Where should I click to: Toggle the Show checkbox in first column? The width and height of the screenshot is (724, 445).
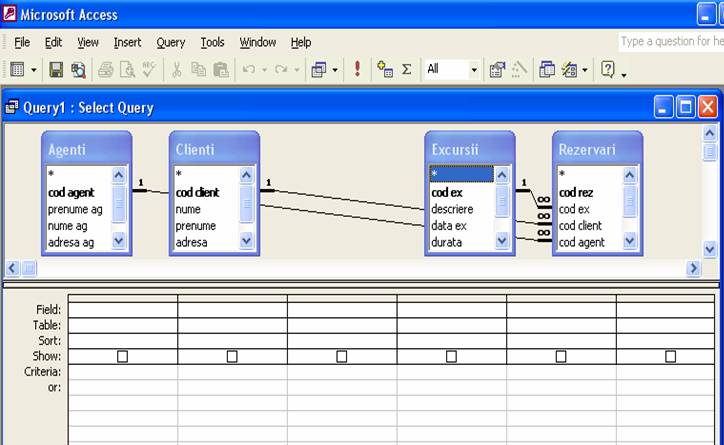click(122, 356)
